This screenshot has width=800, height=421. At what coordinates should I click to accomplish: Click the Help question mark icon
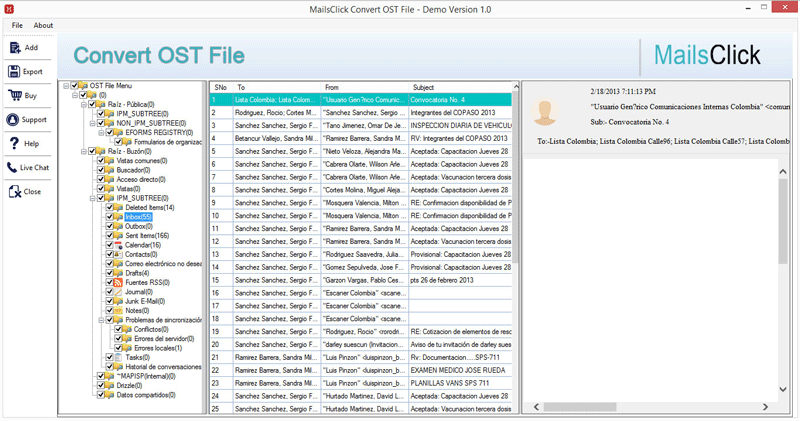(x=14, y=143)
